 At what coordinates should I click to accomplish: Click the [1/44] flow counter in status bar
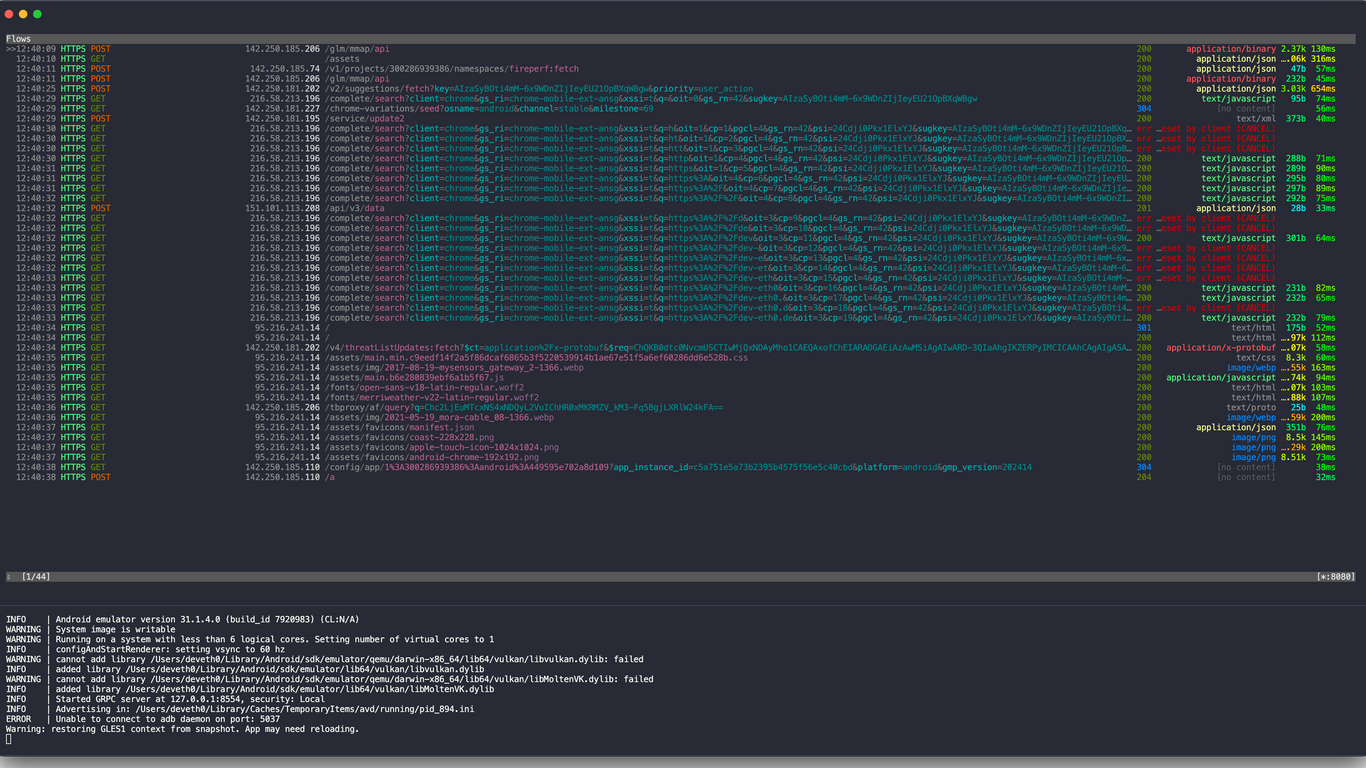coord(35,577)
